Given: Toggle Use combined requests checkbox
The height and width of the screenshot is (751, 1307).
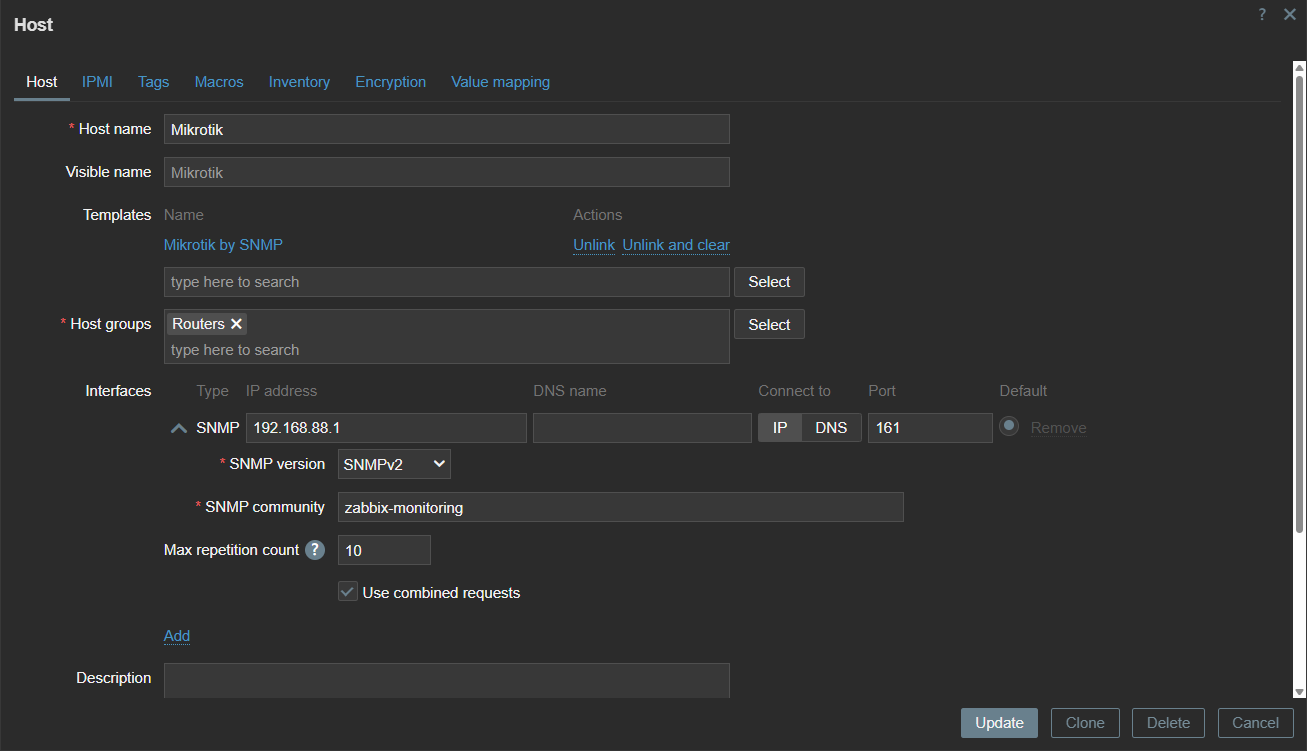Looking at the screenshot, I should [x=348, y=592].
